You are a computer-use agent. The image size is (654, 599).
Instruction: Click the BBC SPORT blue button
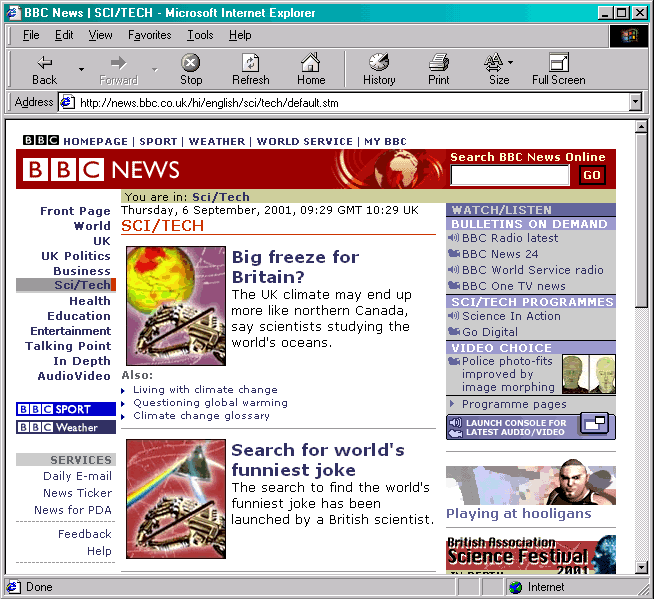click(x=66, y=409)
